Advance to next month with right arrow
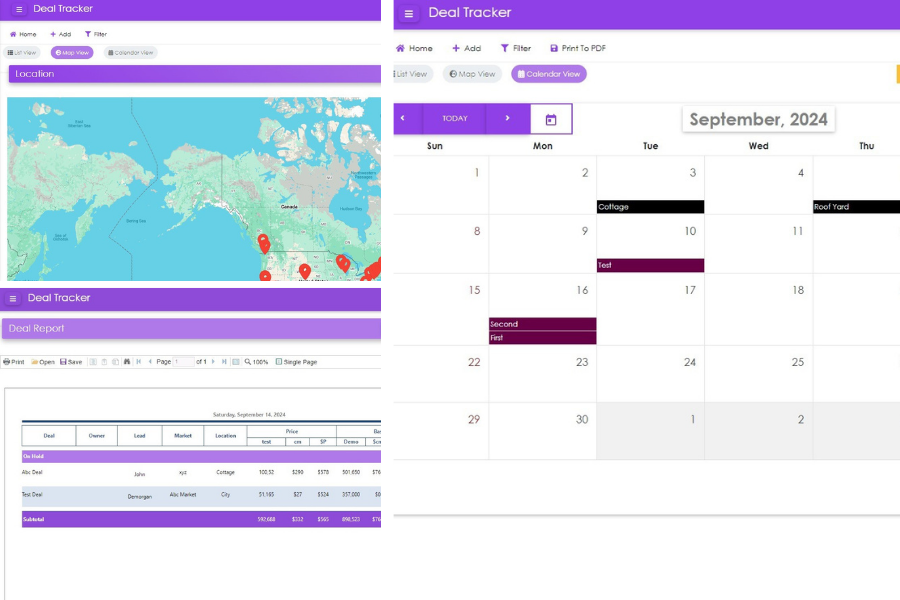Screen dimensions: 900x600 coord(507,118)
